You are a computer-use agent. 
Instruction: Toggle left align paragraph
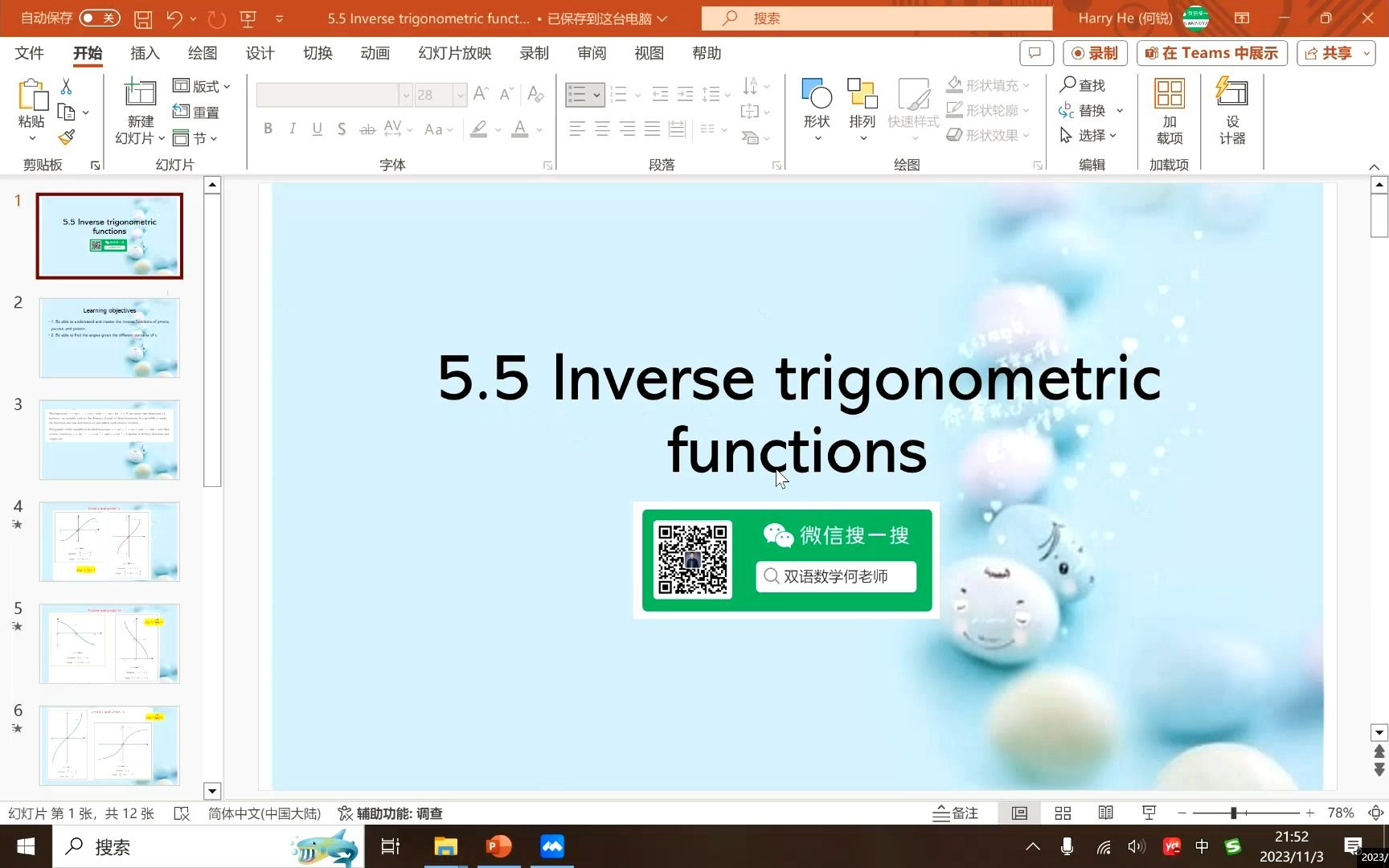pos(577,129)
